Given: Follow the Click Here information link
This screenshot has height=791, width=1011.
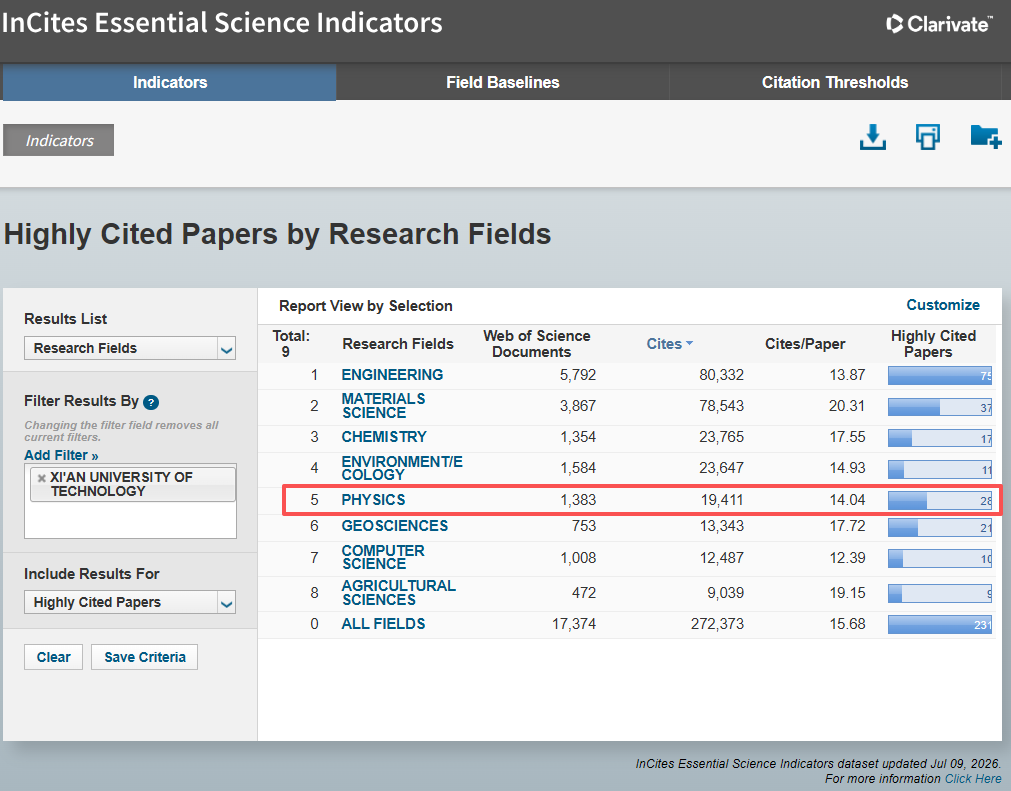Looking at the screenshot, I should (972, 779).
